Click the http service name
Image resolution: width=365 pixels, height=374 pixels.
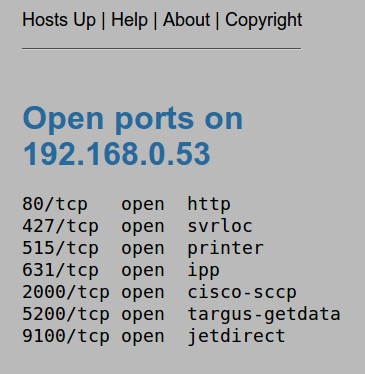209,204
